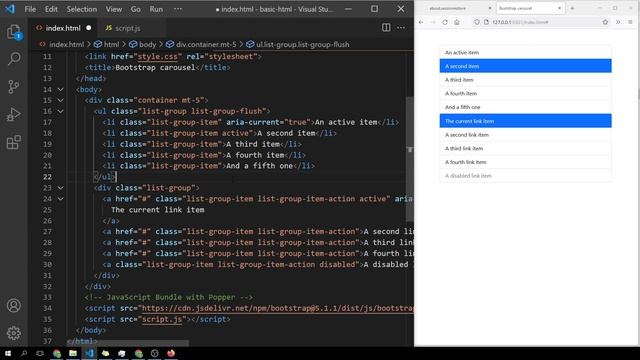The height and width of the screenshot is (360, 640).
Task: Open Task View on the taskbar
Action: 40,353
